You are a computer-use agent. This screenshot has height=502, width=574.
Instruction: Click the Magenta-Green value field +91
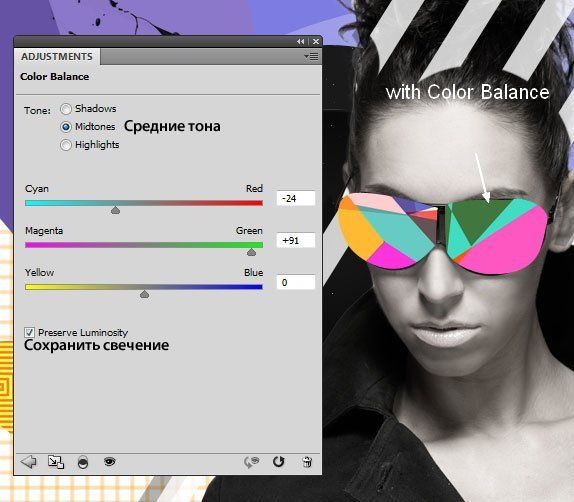point(295,241)
